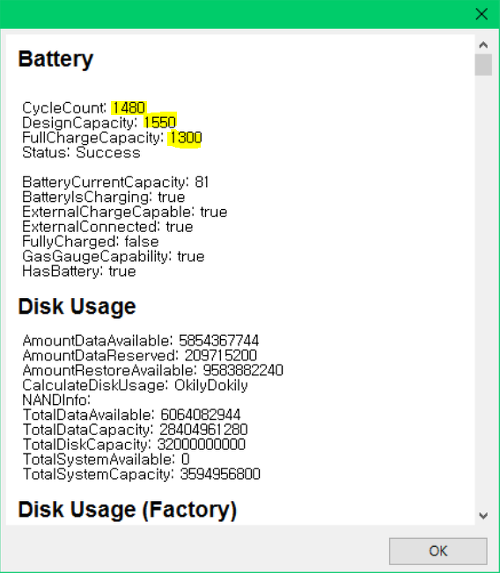Click the highlighted DesignCapacity value 1550
500x573 pixels.
160,122
